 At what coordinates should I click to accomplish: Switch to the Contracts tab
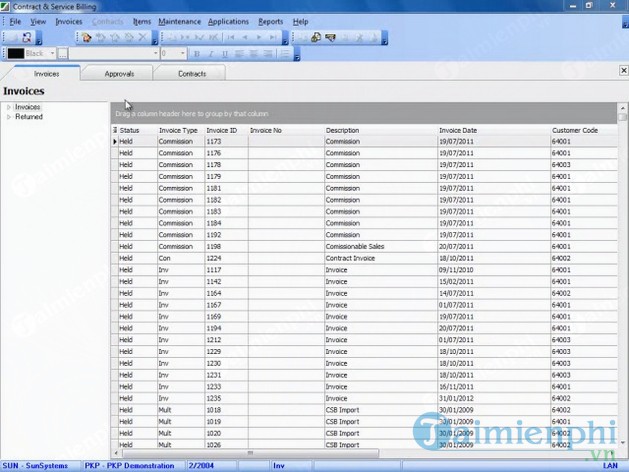192,74
